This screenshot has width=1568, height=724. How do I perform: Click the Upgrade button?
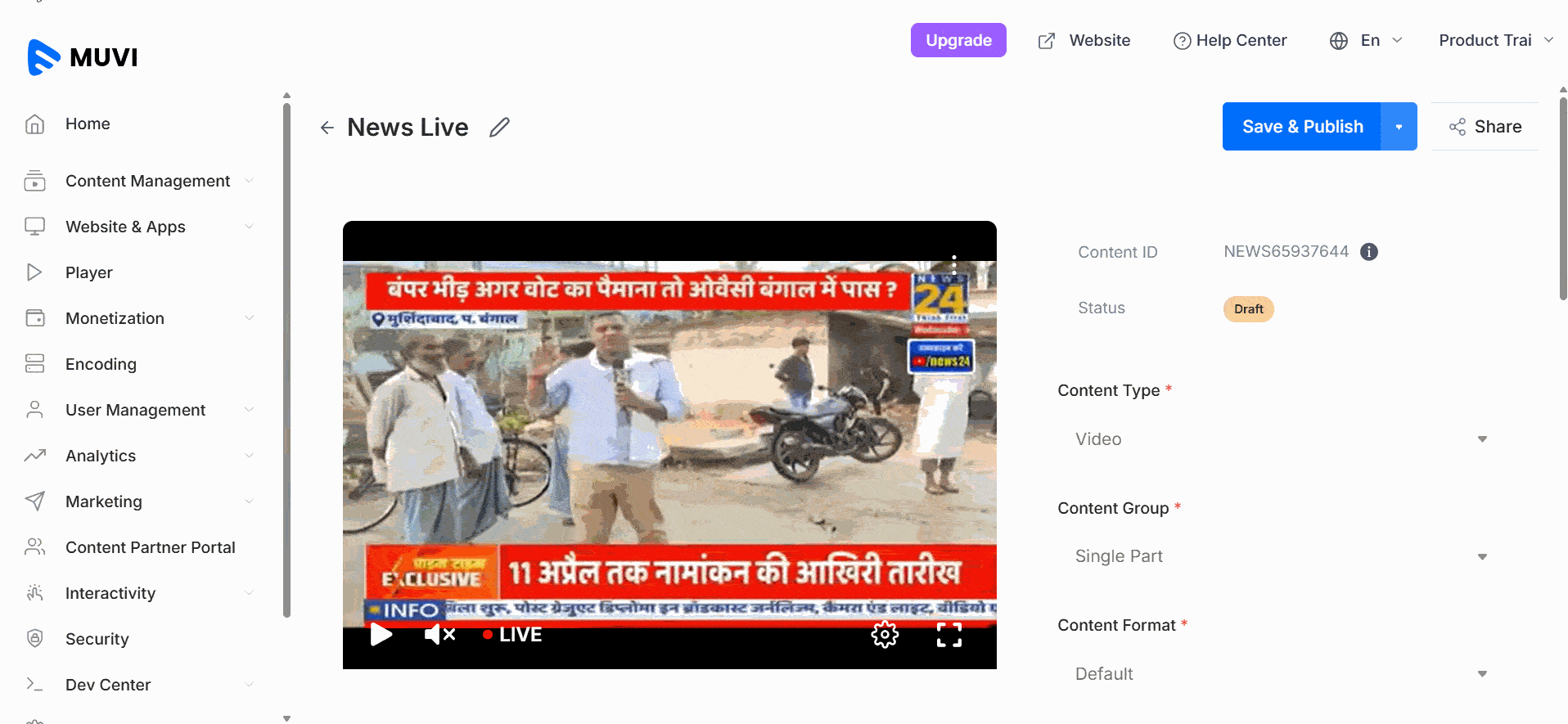pyautogui.click(x=958, y=40)
